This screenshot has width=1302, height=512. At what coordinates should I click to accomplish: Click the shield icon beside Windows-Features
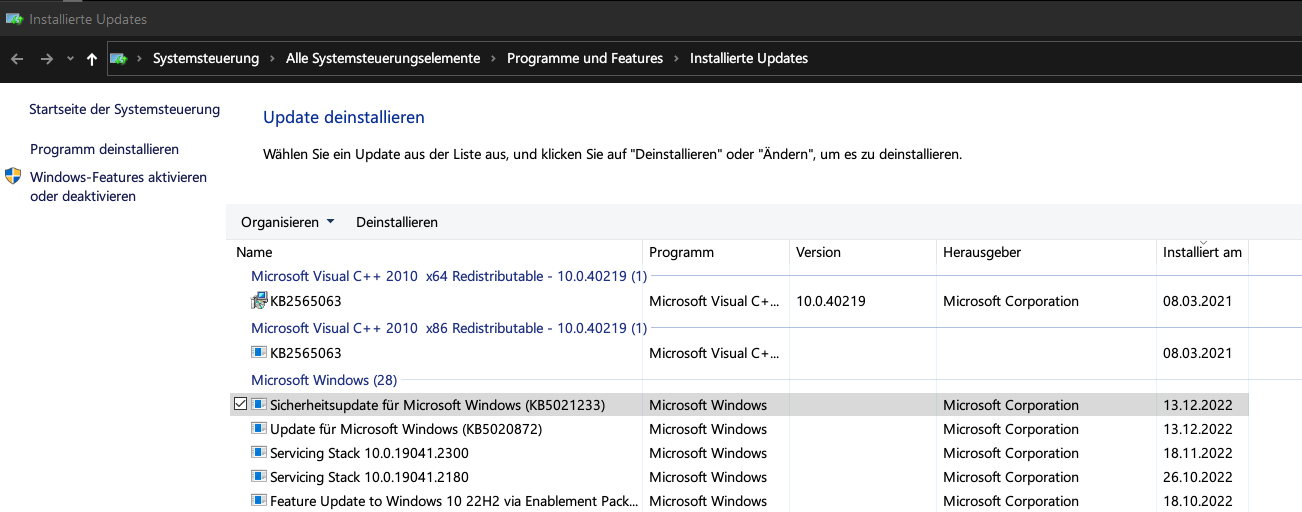pyautogui.click(x=13, y=177)
